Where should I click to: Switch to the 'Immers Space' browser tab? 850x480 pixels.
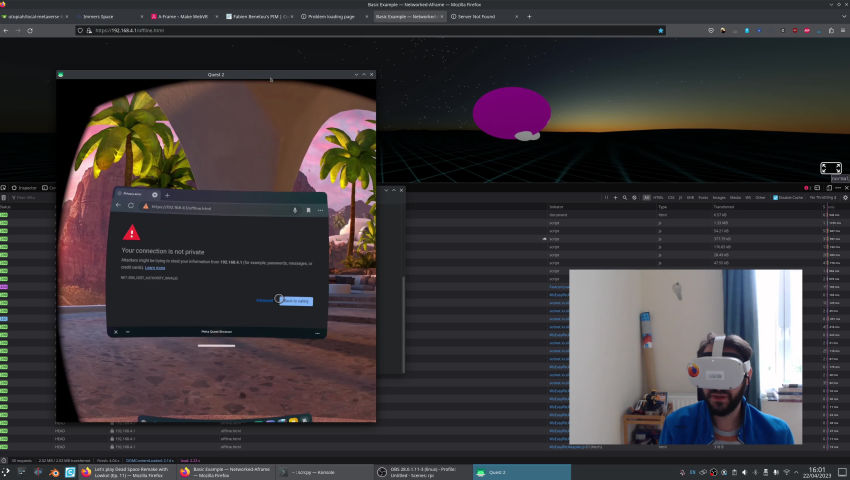click(108, 17)
